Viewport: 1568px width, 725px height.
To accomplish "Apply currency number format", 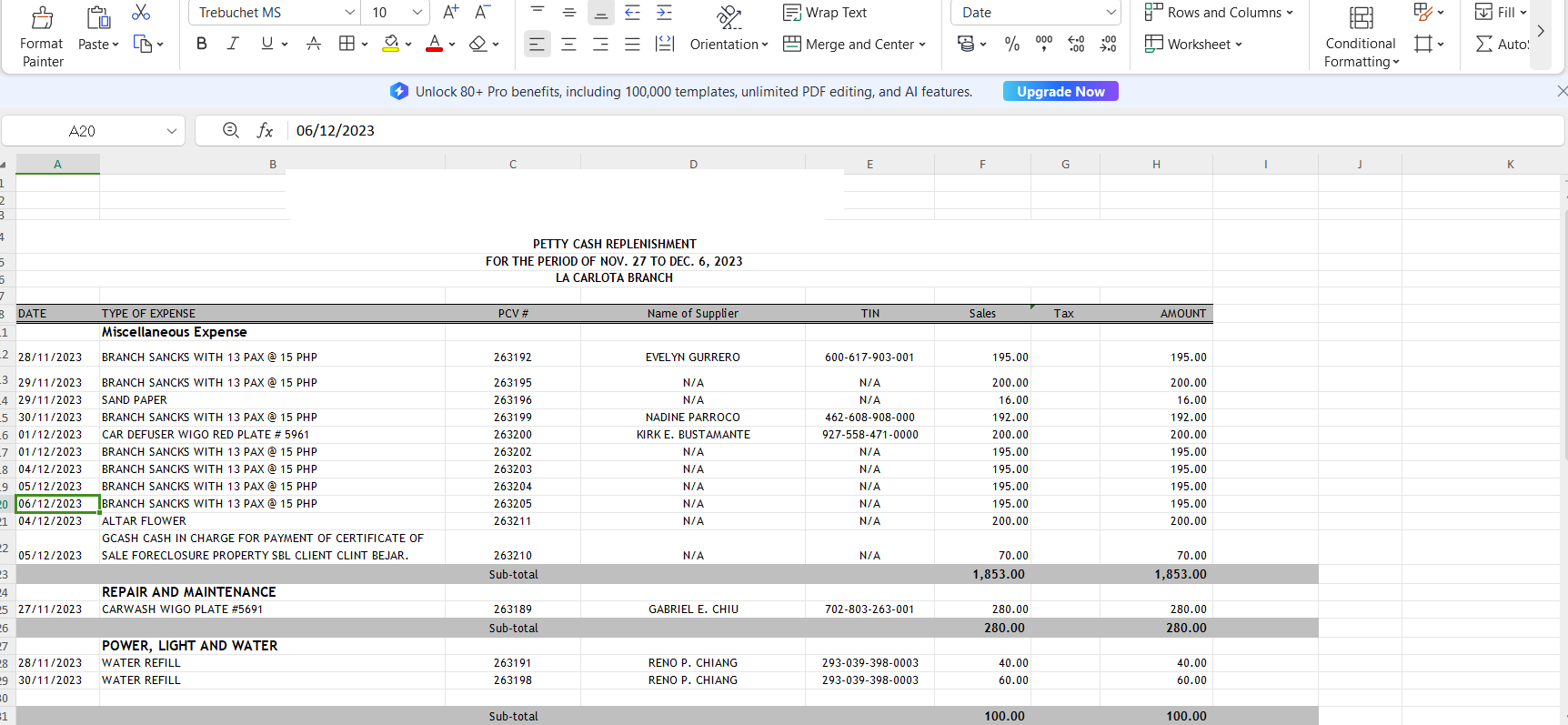I will tap(966, 44).
